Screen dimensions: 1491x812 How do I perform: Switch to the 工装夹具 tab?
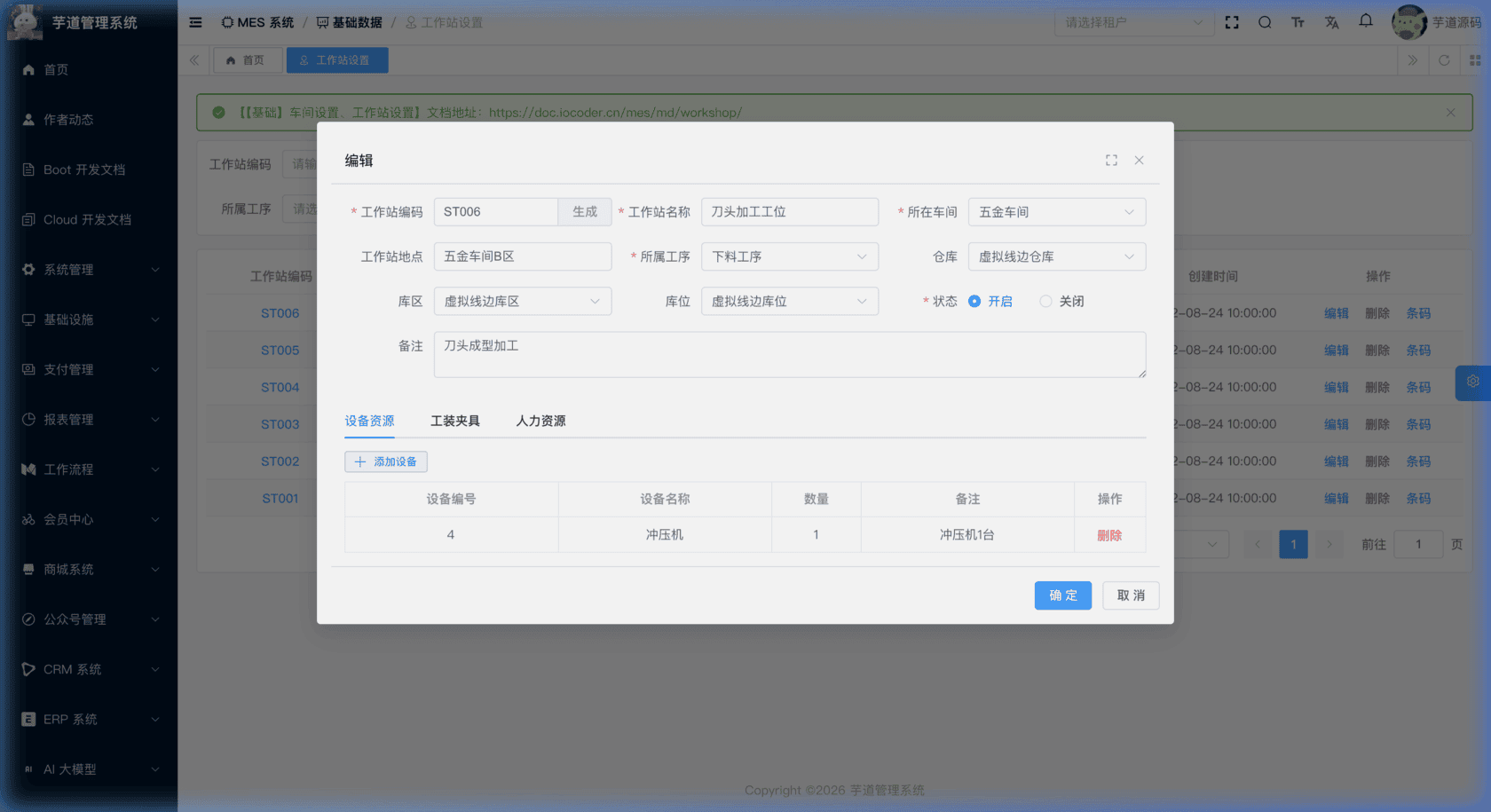[455, 421]
